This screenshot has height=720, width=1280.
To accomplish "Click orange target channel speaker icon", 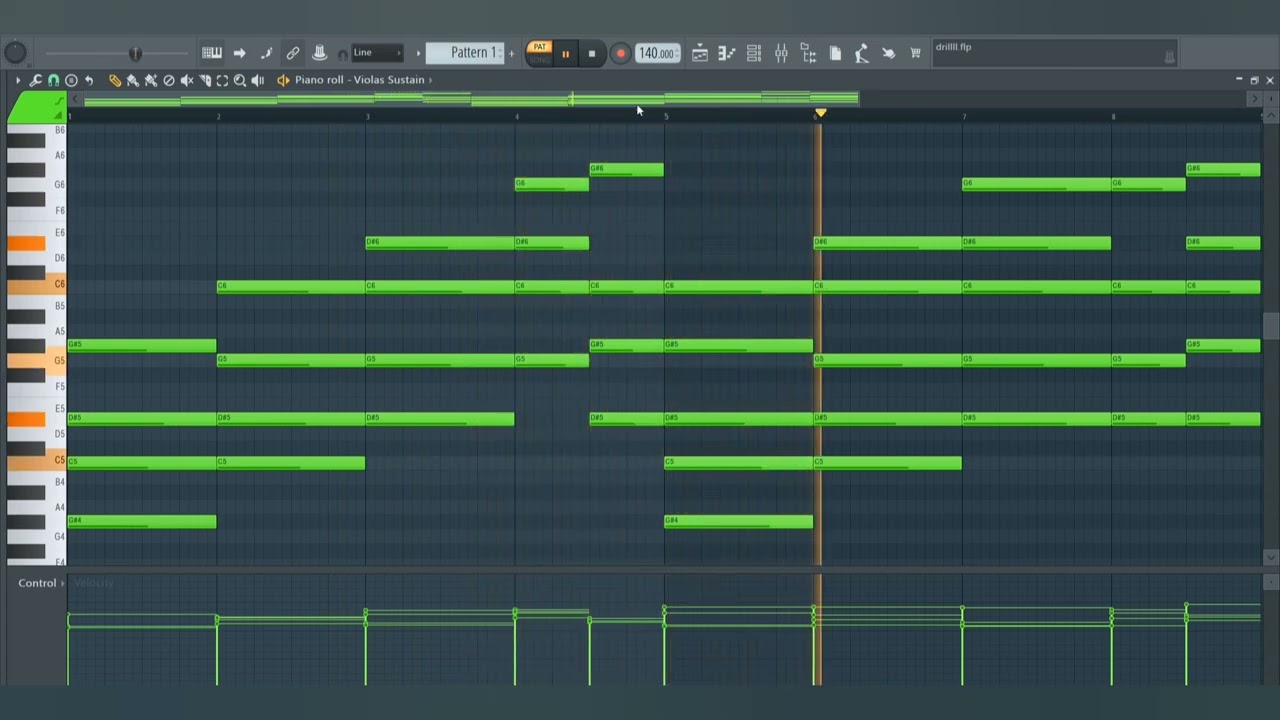I will 283,80.
